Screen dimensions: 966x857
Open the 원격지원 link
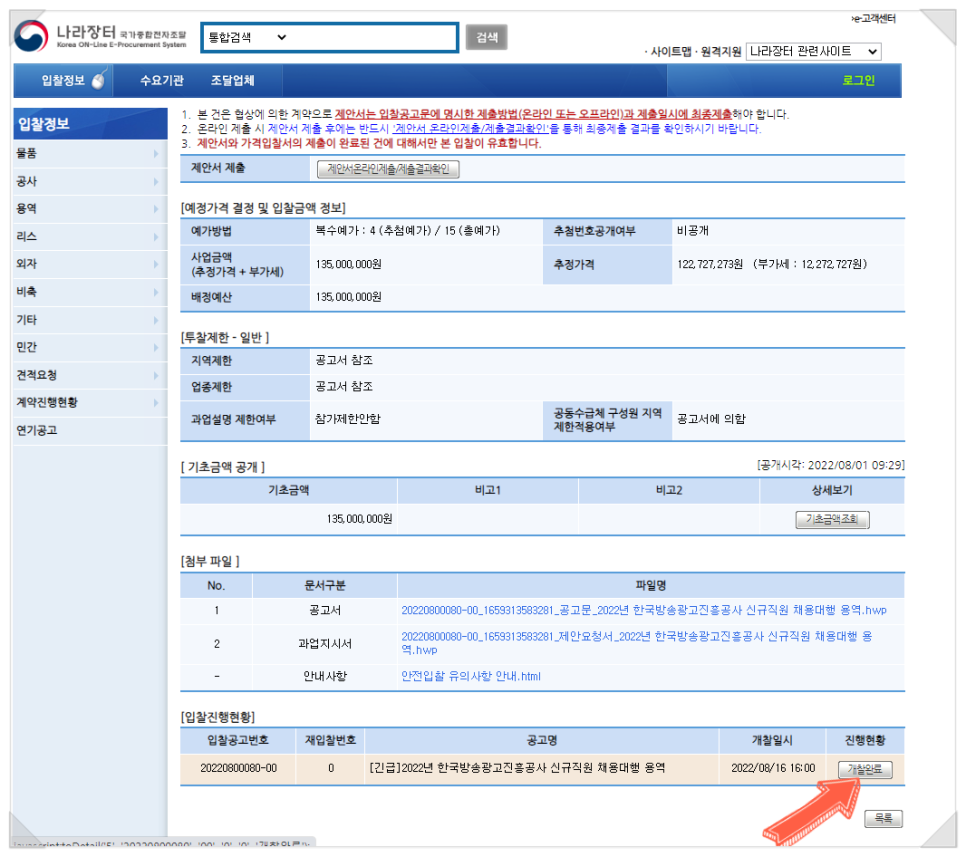point(720,52)
